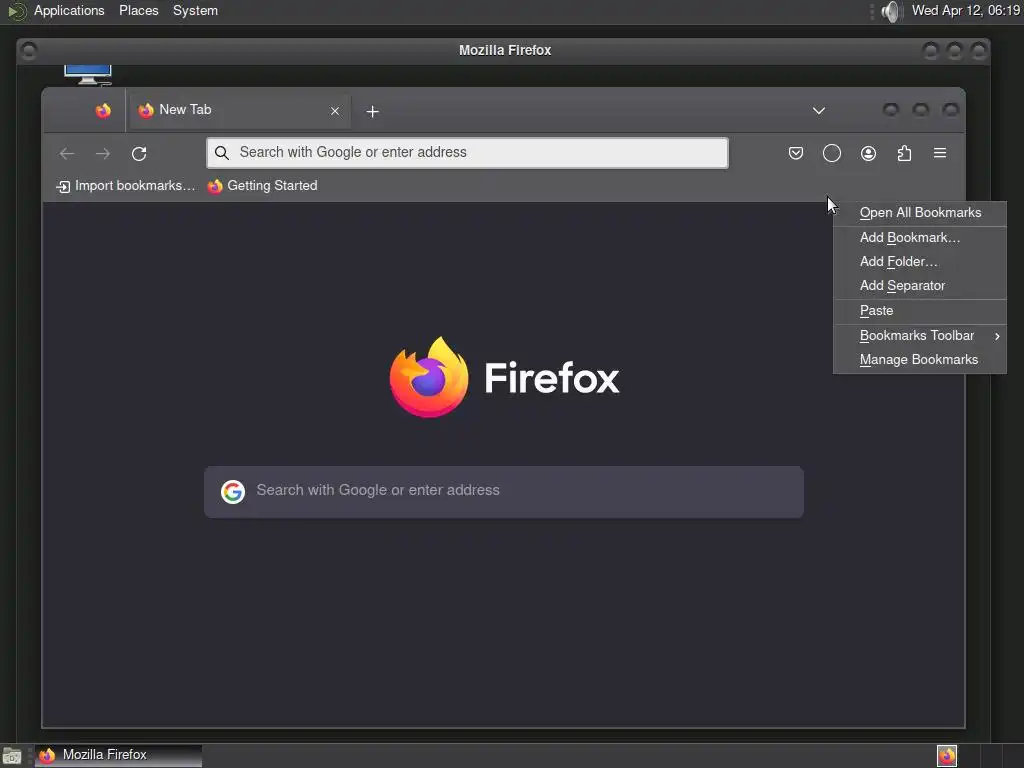
Task: Click the outer Mozilla Firefox window menu button
Action: (29, 50)
